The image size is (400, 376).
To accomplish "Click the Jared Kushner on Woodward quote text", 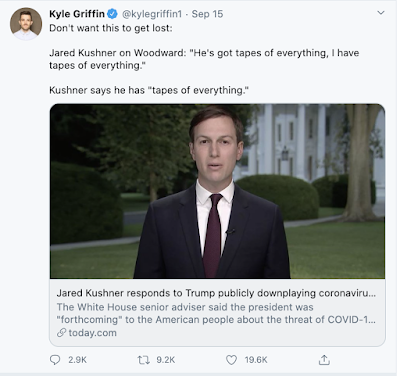I will (x=204, y=59).
